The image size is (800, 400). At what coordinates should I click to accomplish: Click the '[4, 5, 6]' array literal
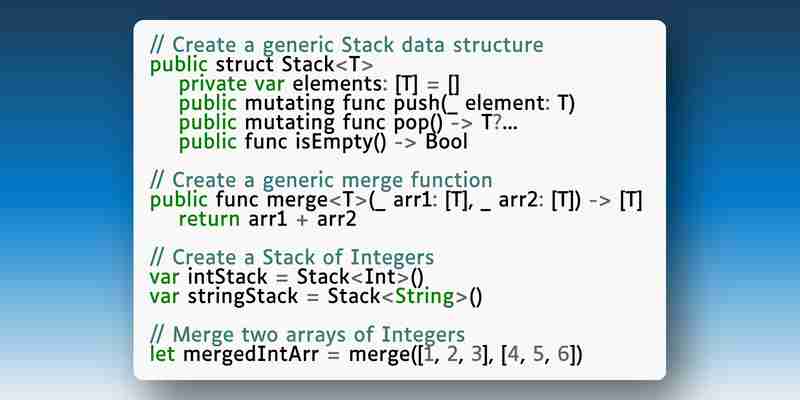click(541, 355)
